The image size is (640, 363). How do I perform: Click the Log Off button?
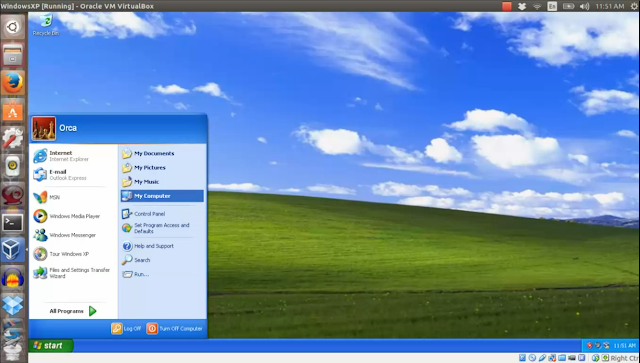tap(127, 328)
